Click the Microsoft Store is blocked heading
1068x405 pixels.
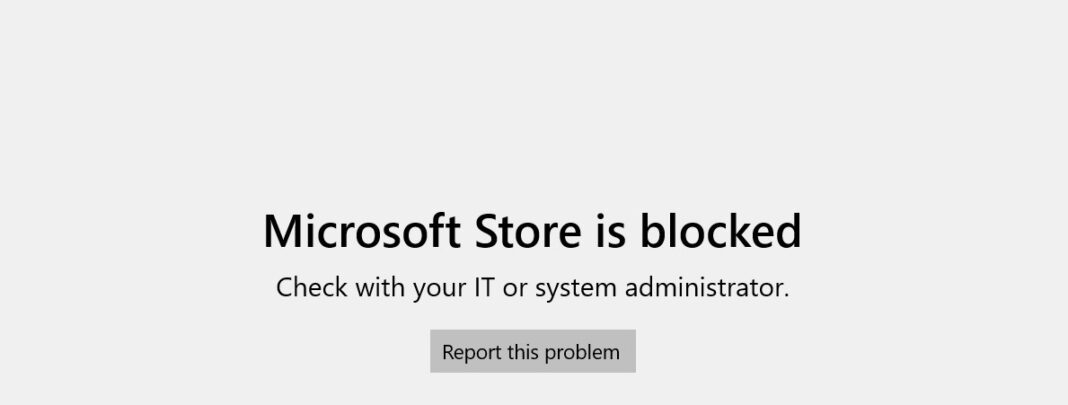pyautogui.click(x=532, y=231)
